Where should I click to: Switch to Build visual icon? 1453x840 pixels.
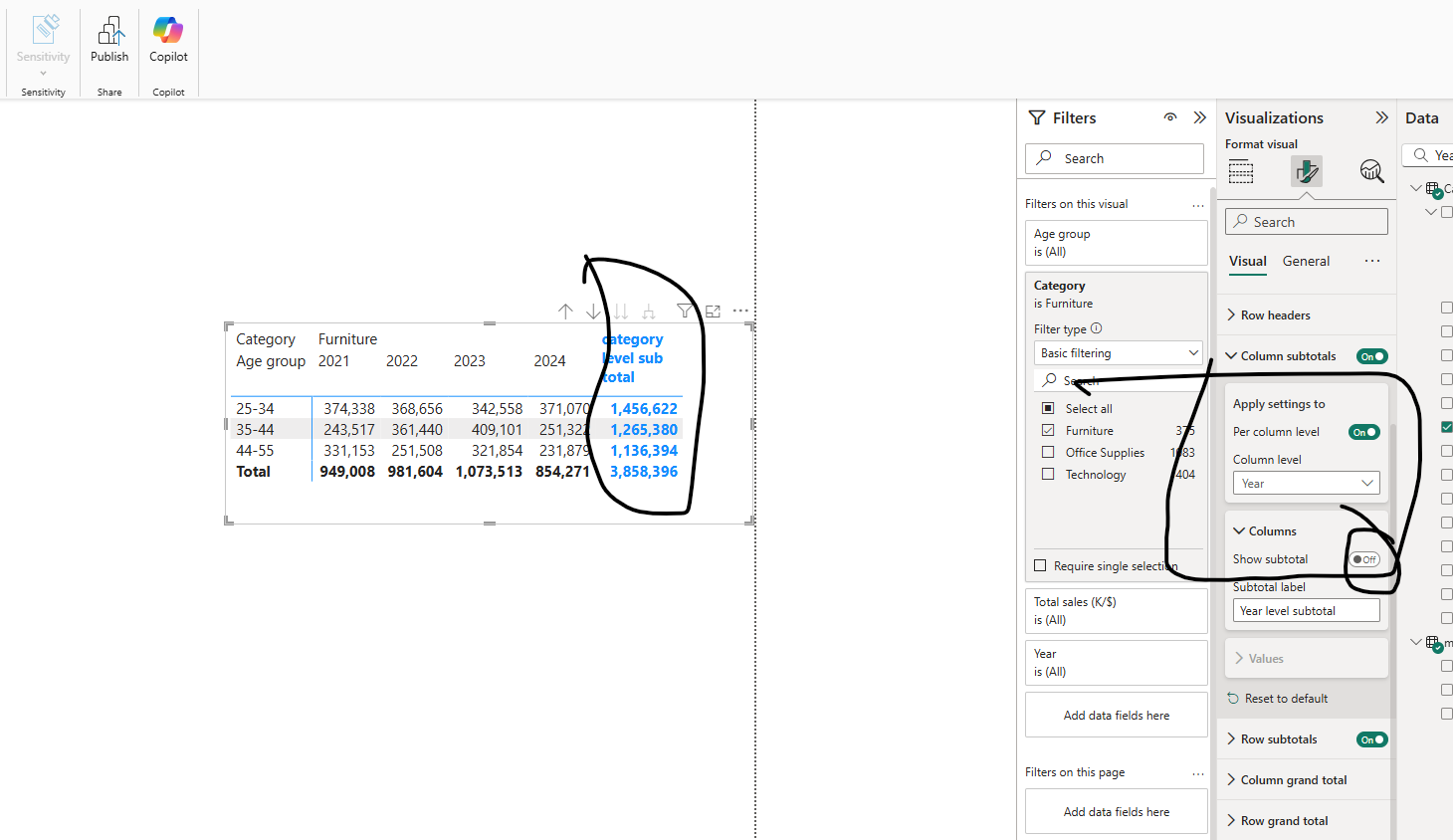point(1241,172)
